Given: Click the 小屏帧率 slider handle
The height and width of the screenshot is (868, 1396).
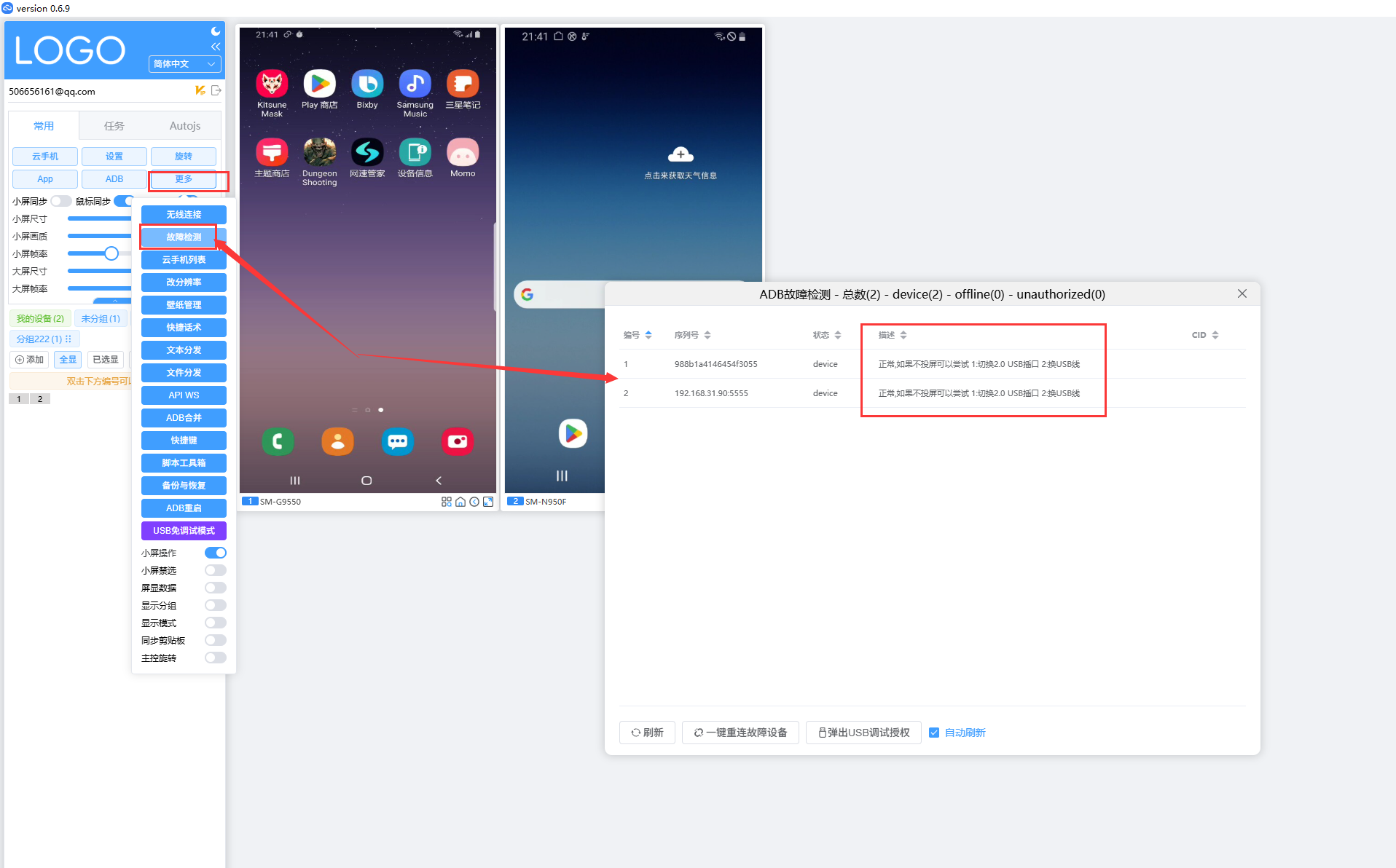Looking at the screenshot, I should tap(111, 253).
